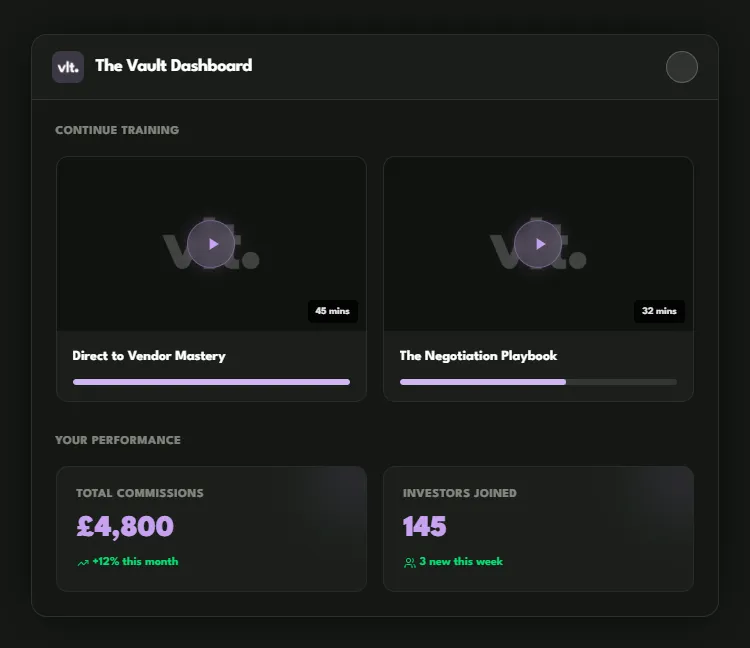This screenshot has height=648, width=750.
Task: Select the Total Commissions card
Action: pyautogui.click(x=211, y=528)
